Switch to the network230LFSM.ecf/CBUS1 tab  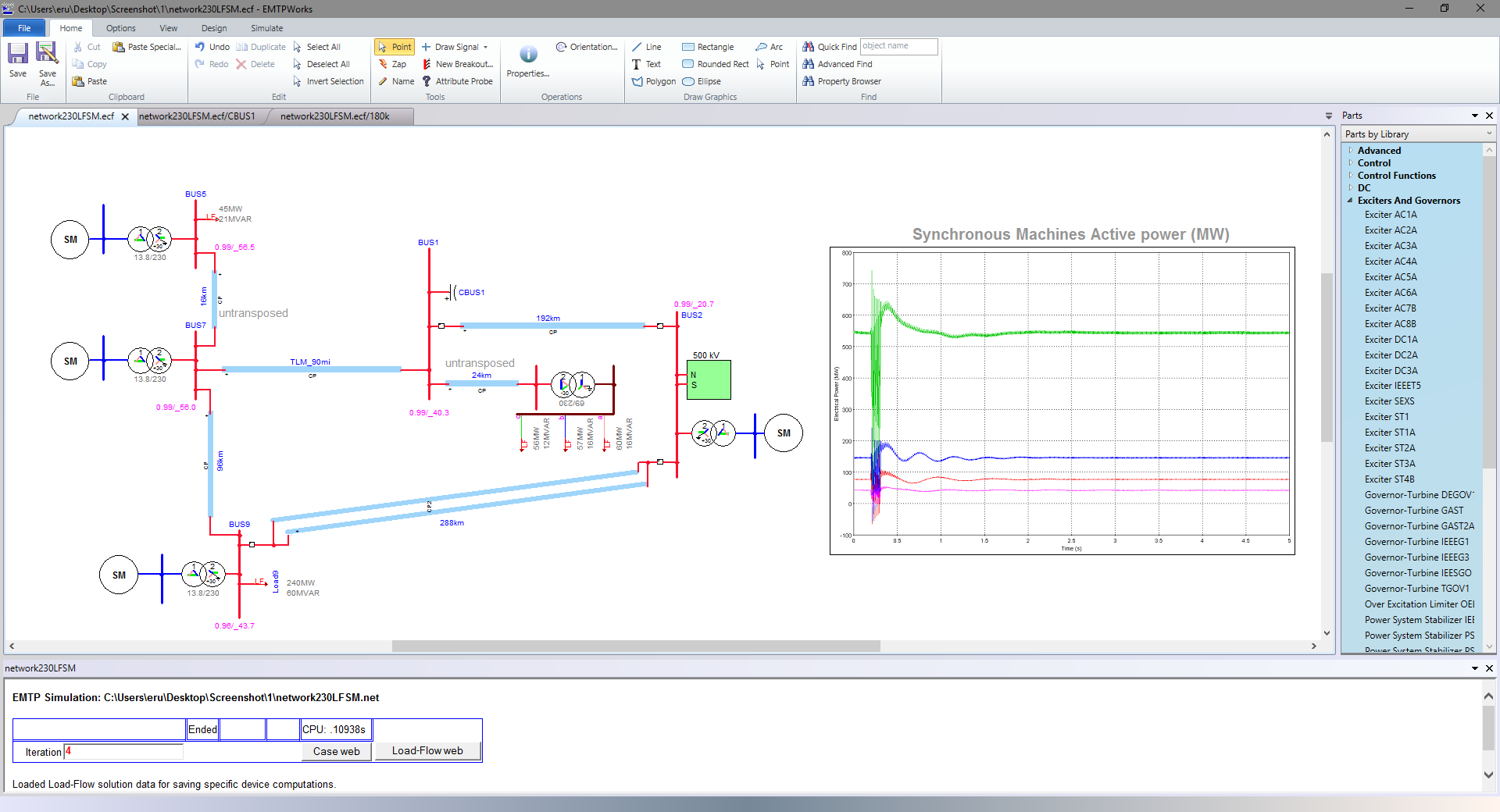tap(197, 116)
